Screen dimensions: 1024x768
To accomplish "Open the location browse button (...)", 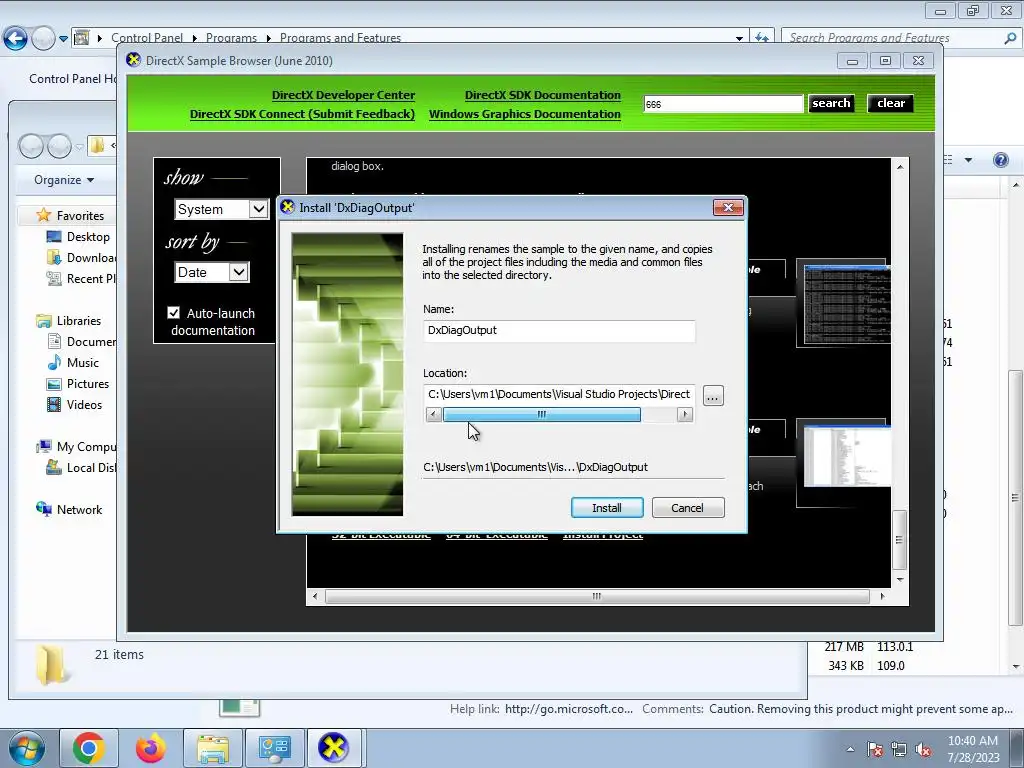I will tap(712, 396).
